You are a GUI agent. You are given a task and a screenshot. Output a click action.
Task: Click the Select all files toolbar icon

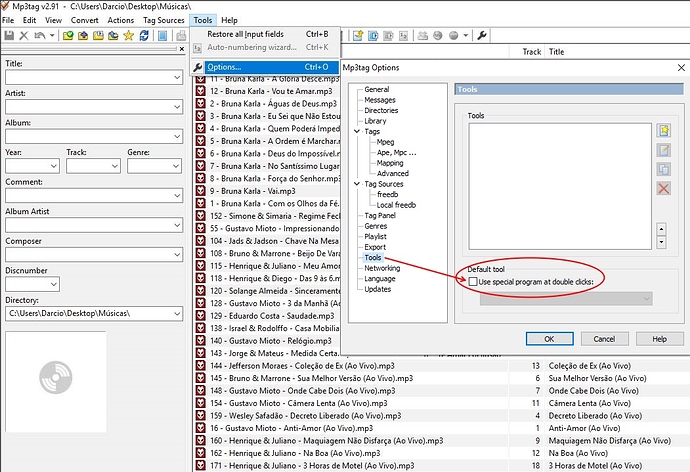pos(162,36)
